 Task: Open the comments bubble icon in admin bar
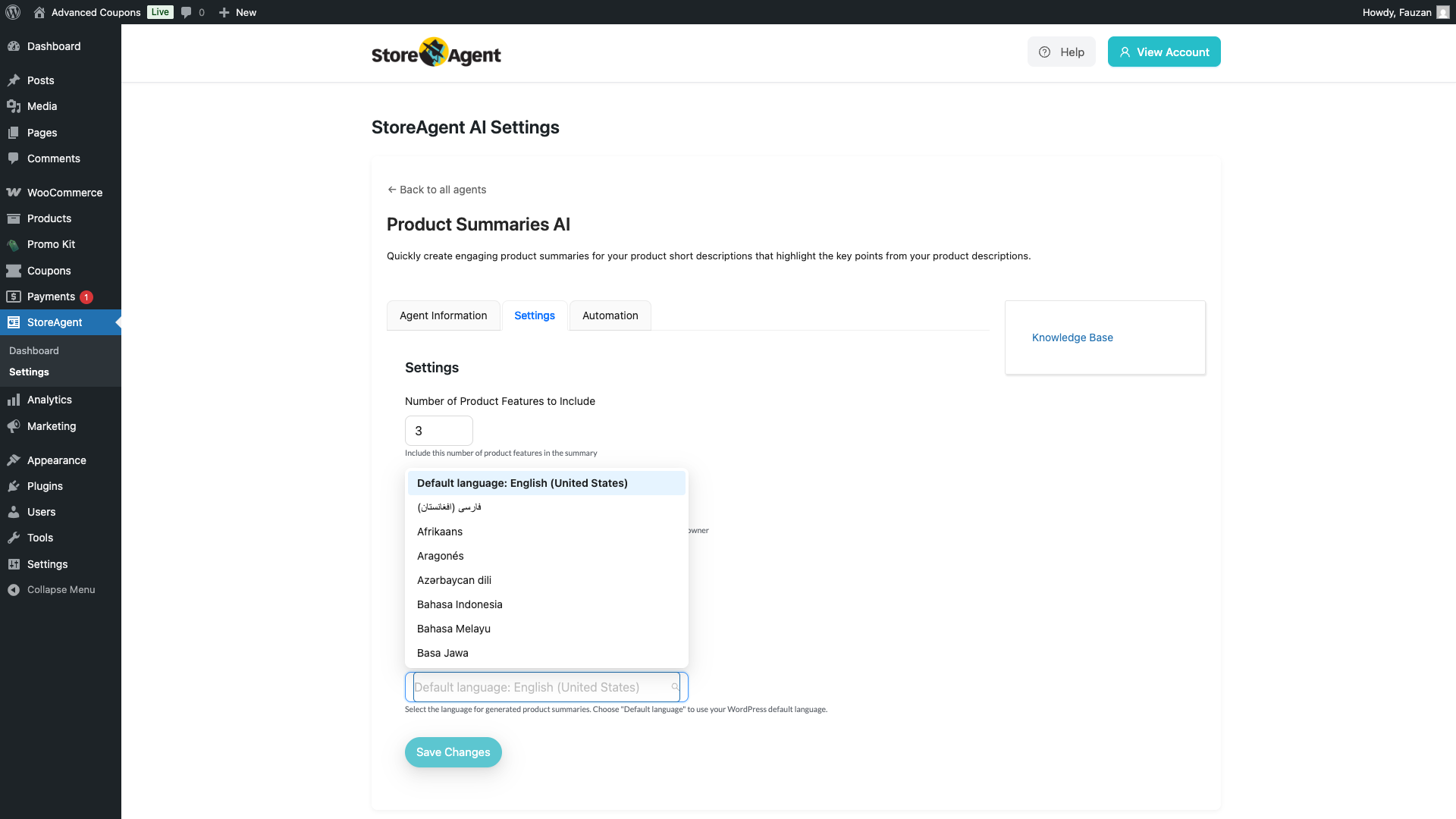pos(187,12)
